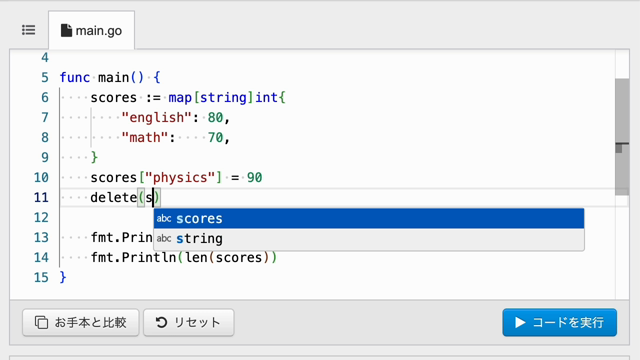Screen dimensions: 640x360
Task: Click the play triangle run icon
Action: (x=520, y=322)
